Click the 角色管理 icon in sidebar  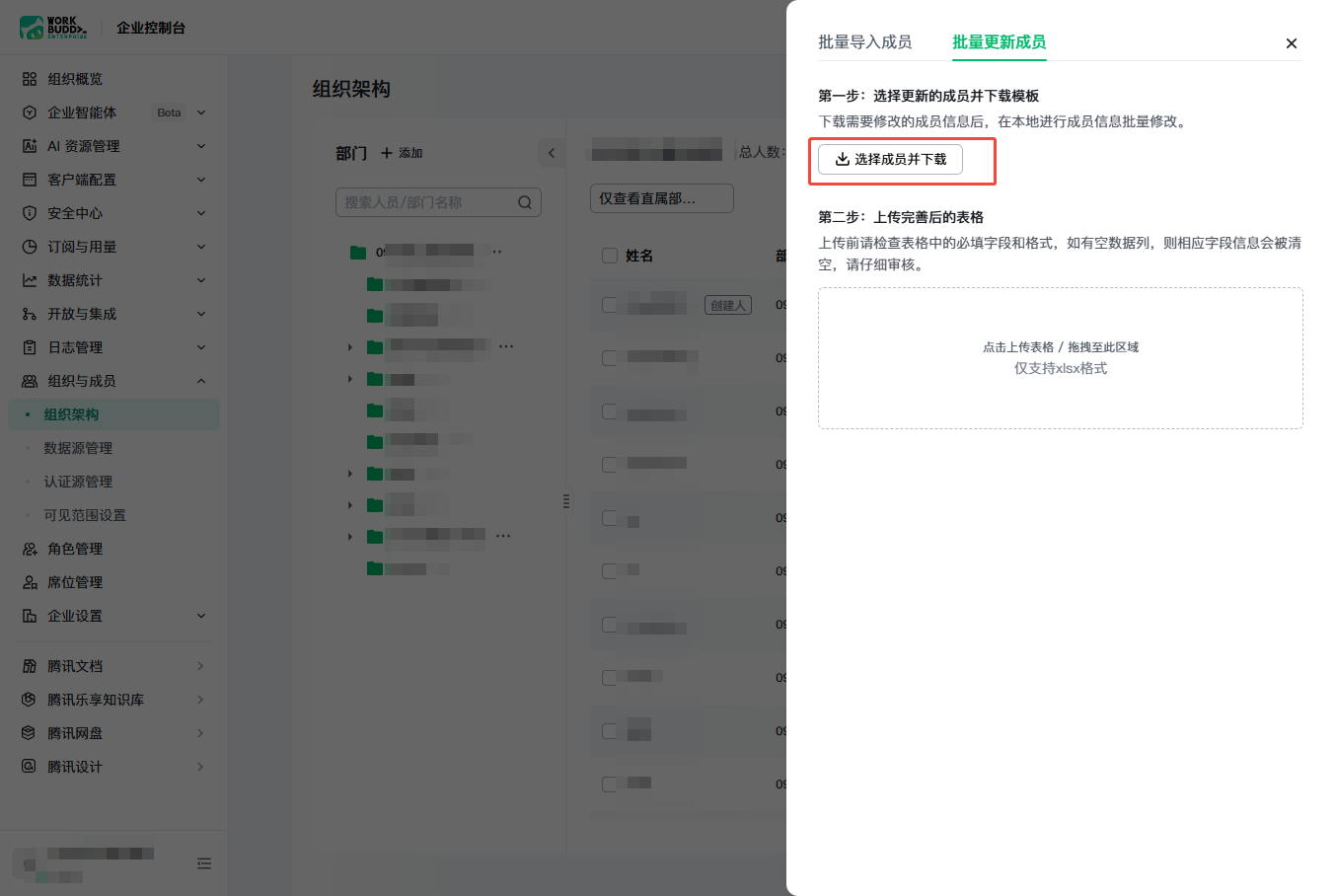(x=30, y=549)
